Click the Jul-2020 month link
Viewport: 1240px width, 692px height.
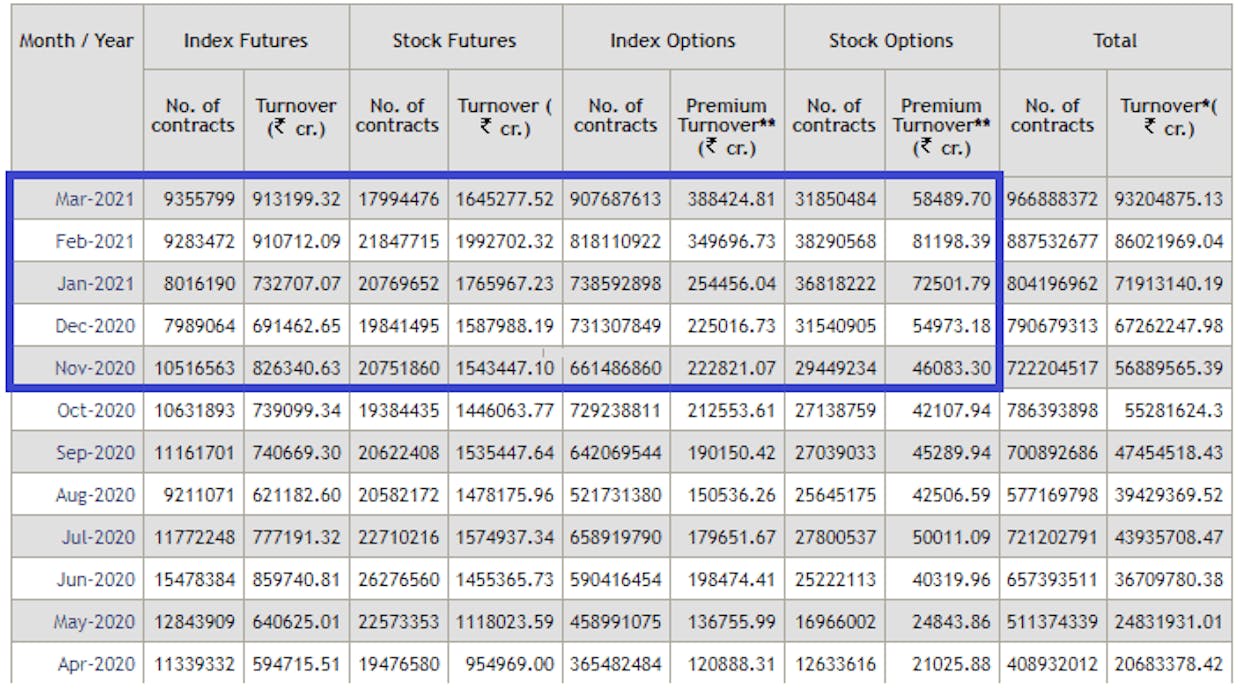(x=98, y=537)
